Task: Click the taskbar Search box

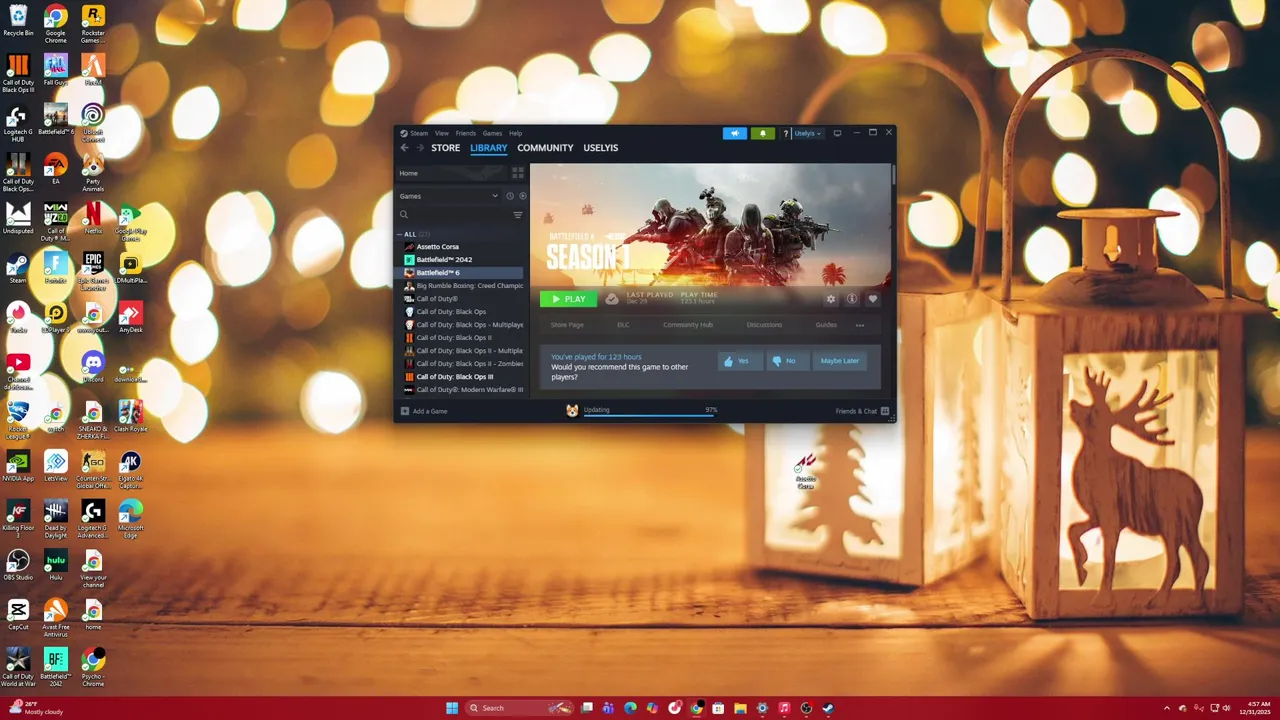Action: tap(520, 708)
